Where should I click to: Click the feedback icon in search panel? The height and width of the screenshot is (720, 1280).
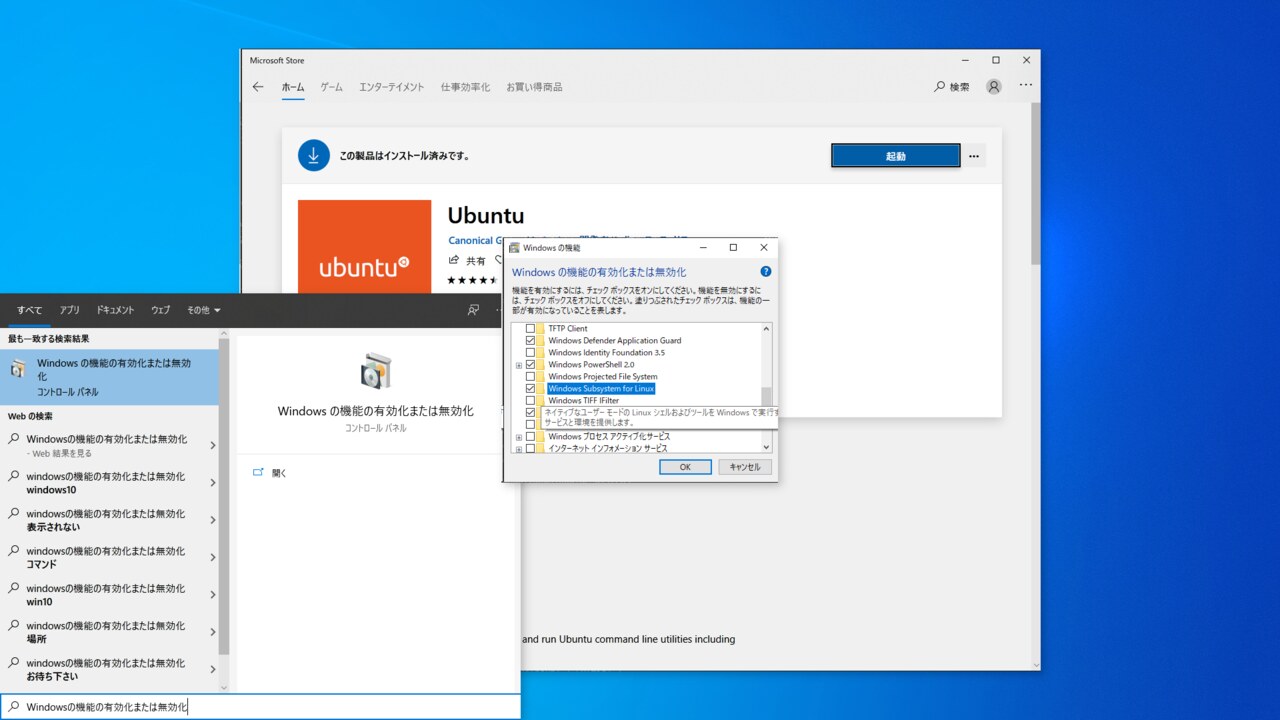(473, 310)
